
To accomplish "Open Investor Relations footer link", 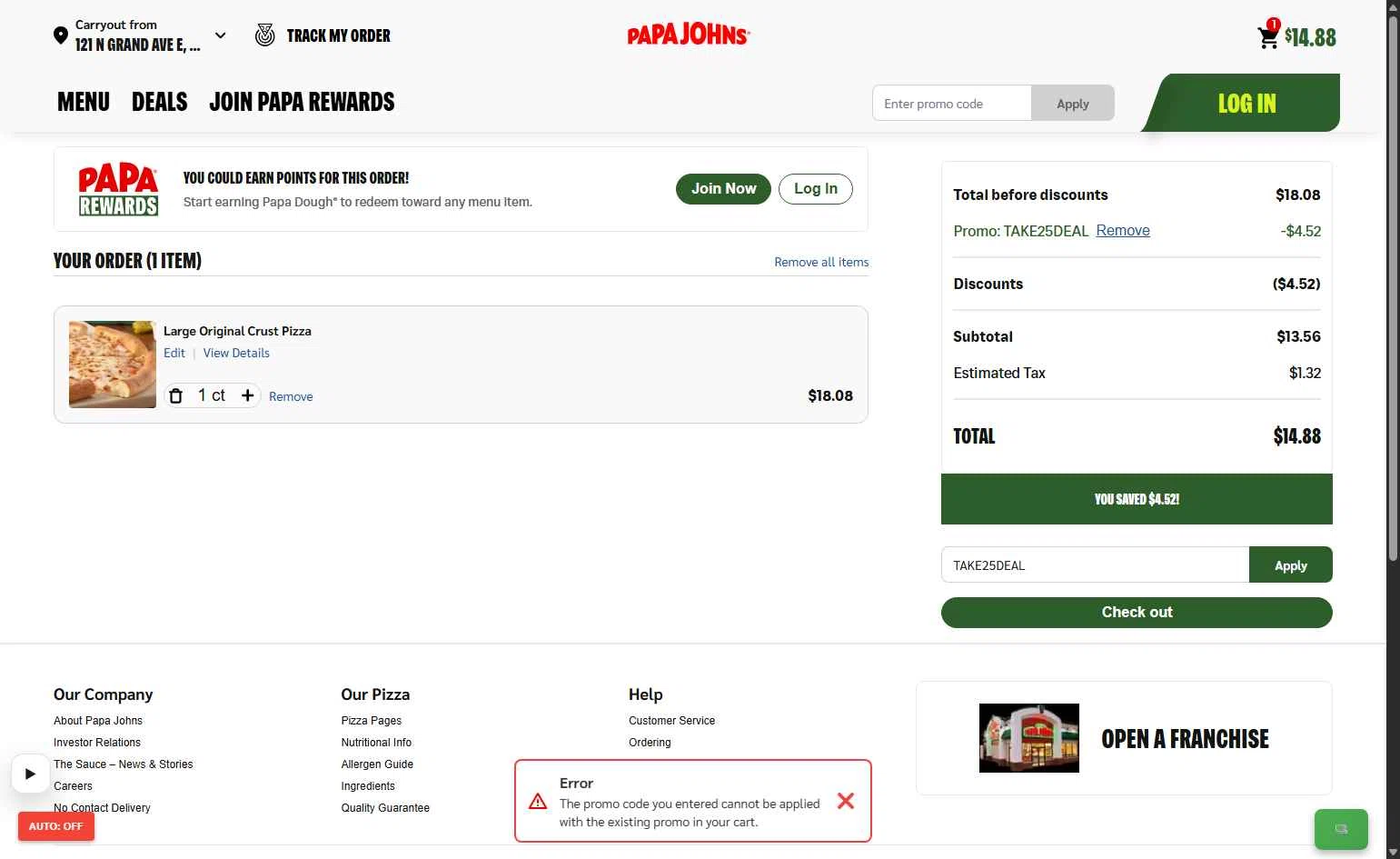I will (x=97, y=743).
